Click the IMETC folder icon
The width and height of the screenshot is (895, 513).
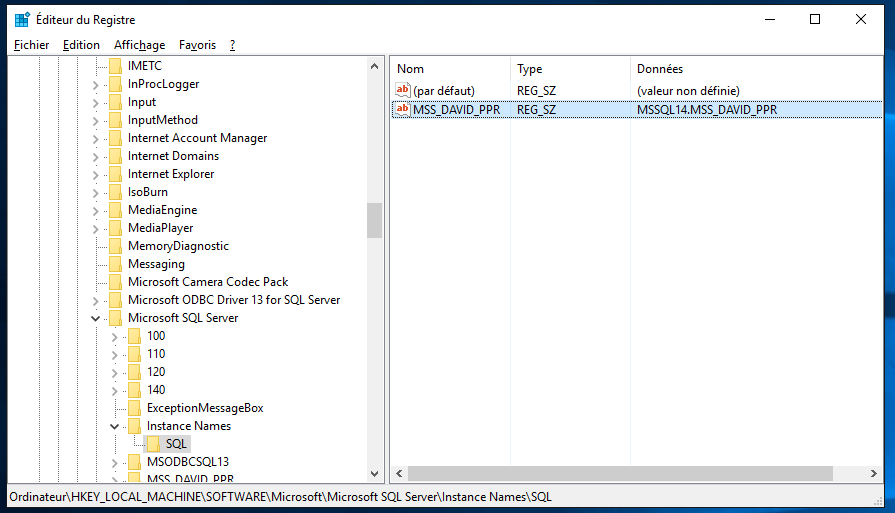[x=115, y=66]
